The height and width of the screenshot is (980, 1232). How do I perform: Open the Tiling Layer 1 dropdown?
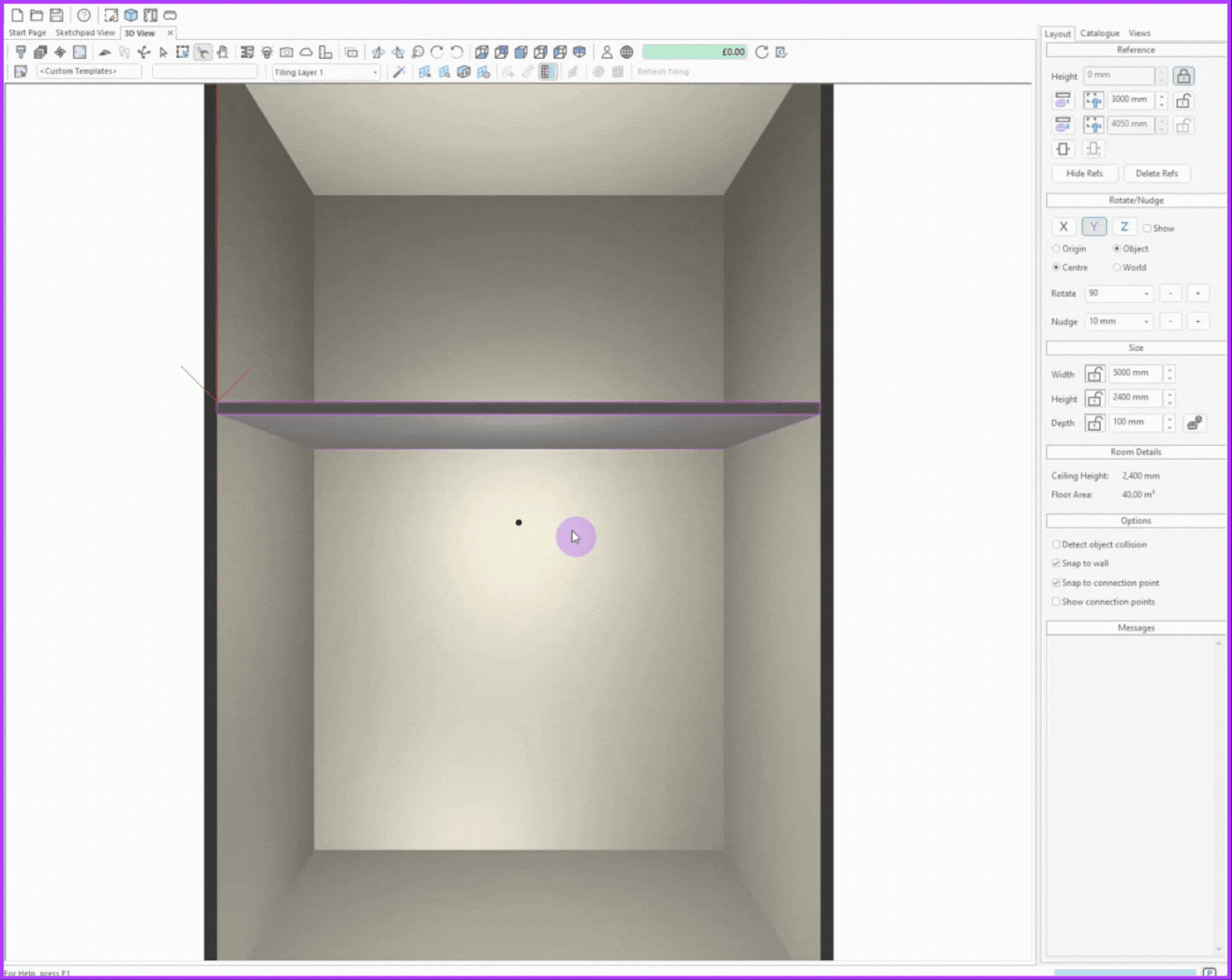(x=326, y=72)
